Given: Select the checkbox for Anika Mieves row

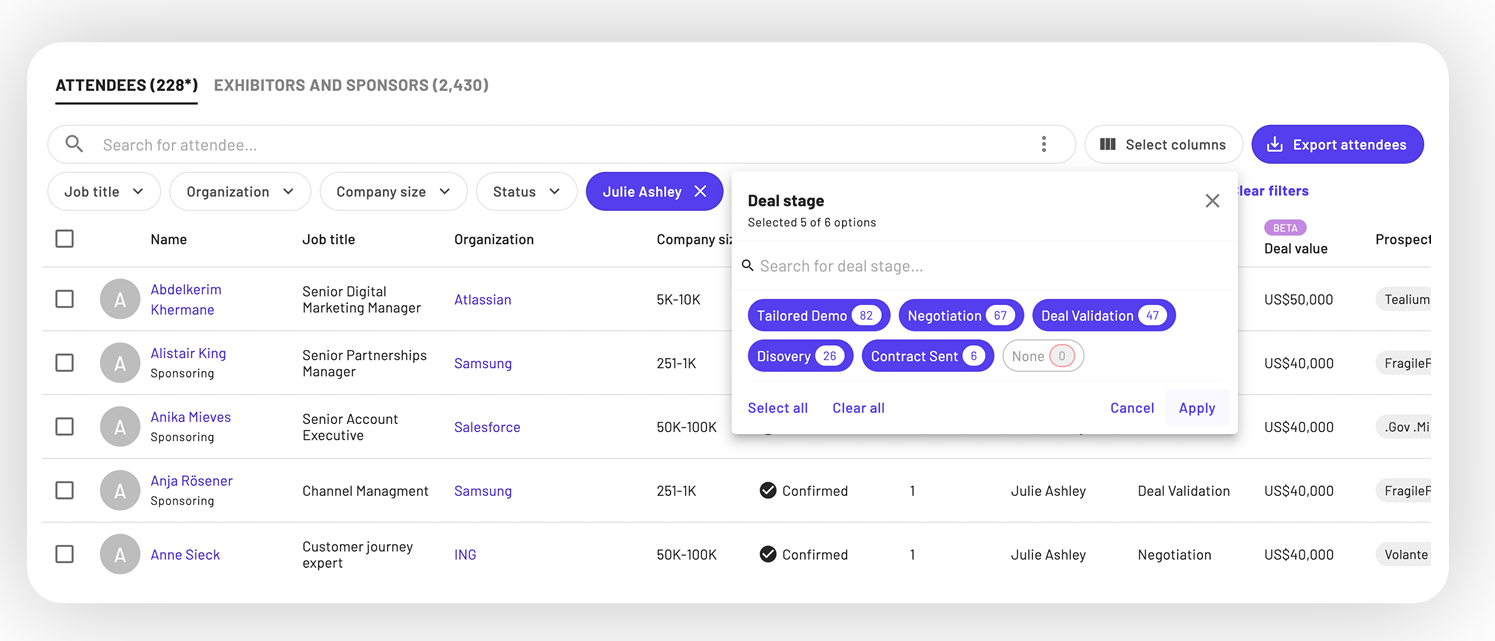Looking at the screenshot, I should (x=65, y=427).
